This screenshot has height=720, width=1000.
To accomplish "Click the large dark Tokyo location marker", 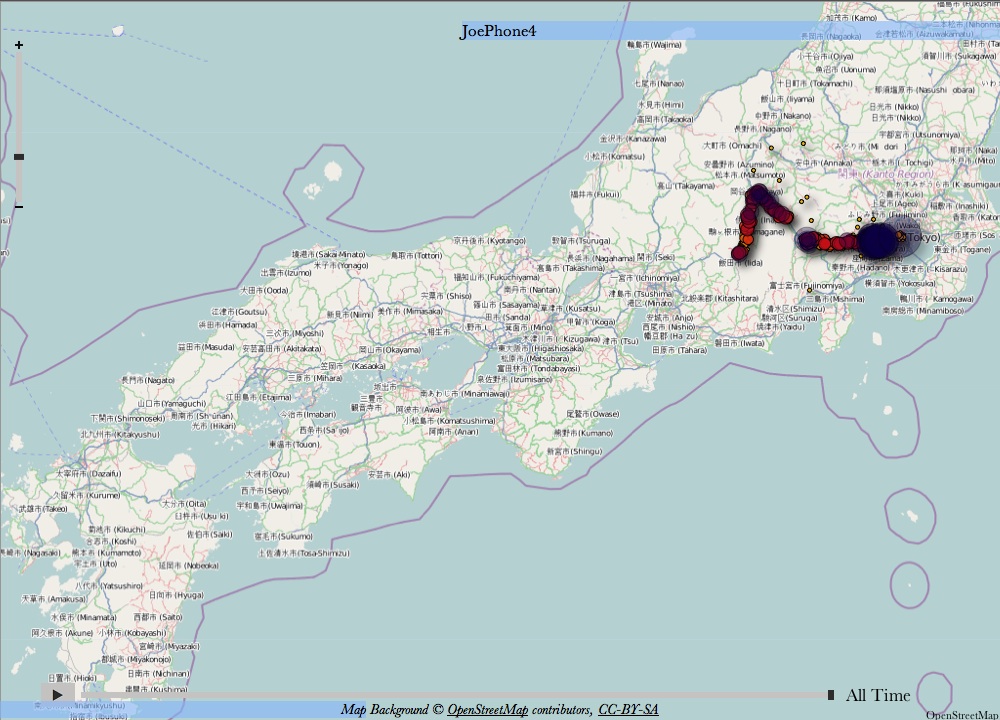I will click(878, 240).
